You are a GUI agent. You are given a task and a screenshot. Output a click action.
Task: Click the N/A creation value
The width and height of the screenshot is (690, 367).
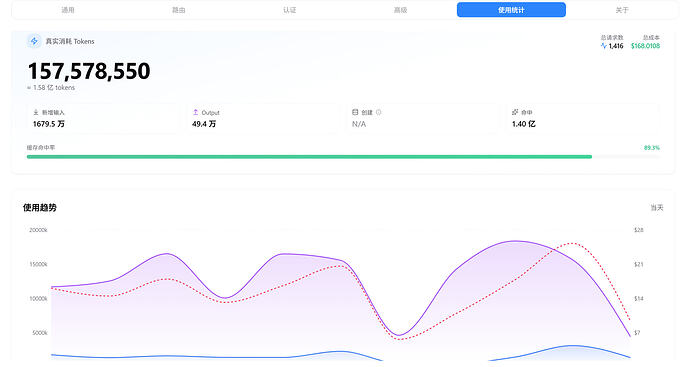(359, 124)
